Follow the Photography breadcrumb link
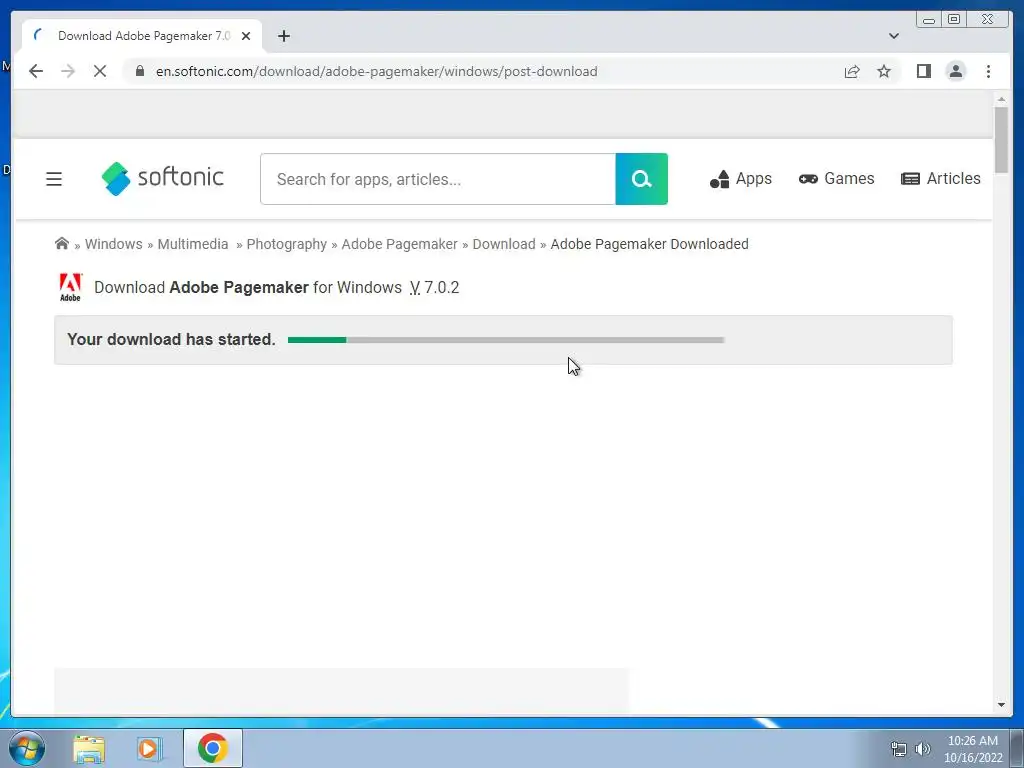 pos(287,244)
